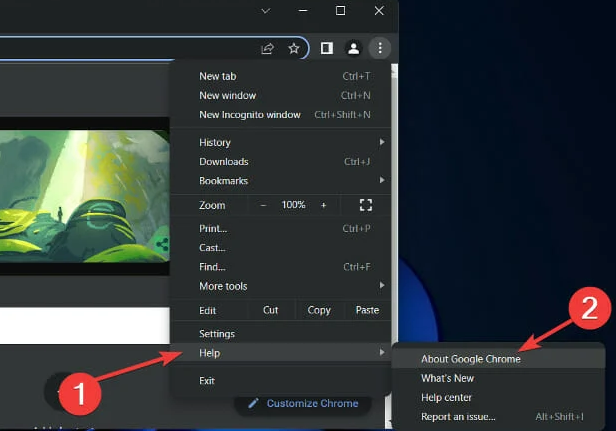Open Downloads from the menu
The height and width of the screenshot is (431, 616).
(281, 161)
